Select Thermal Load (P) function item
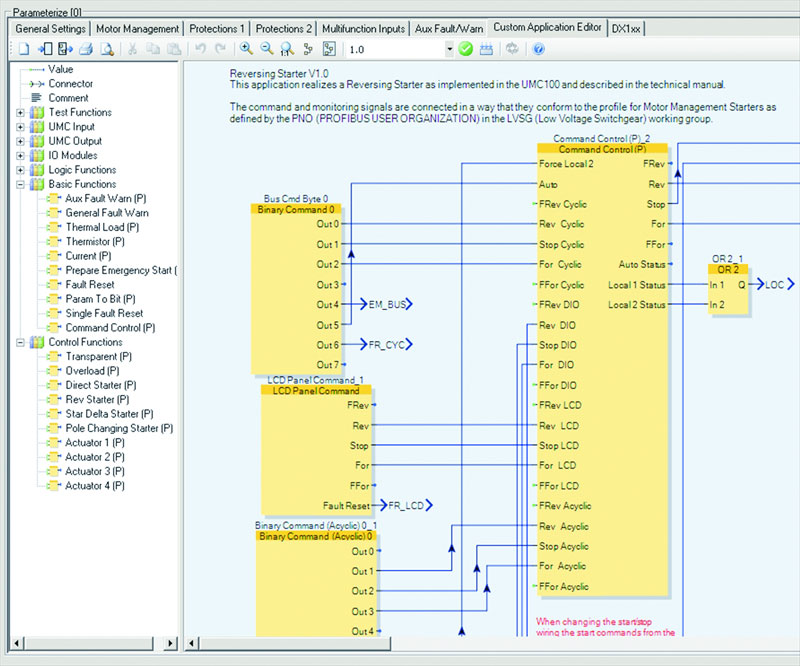 (x=102, y=228)
